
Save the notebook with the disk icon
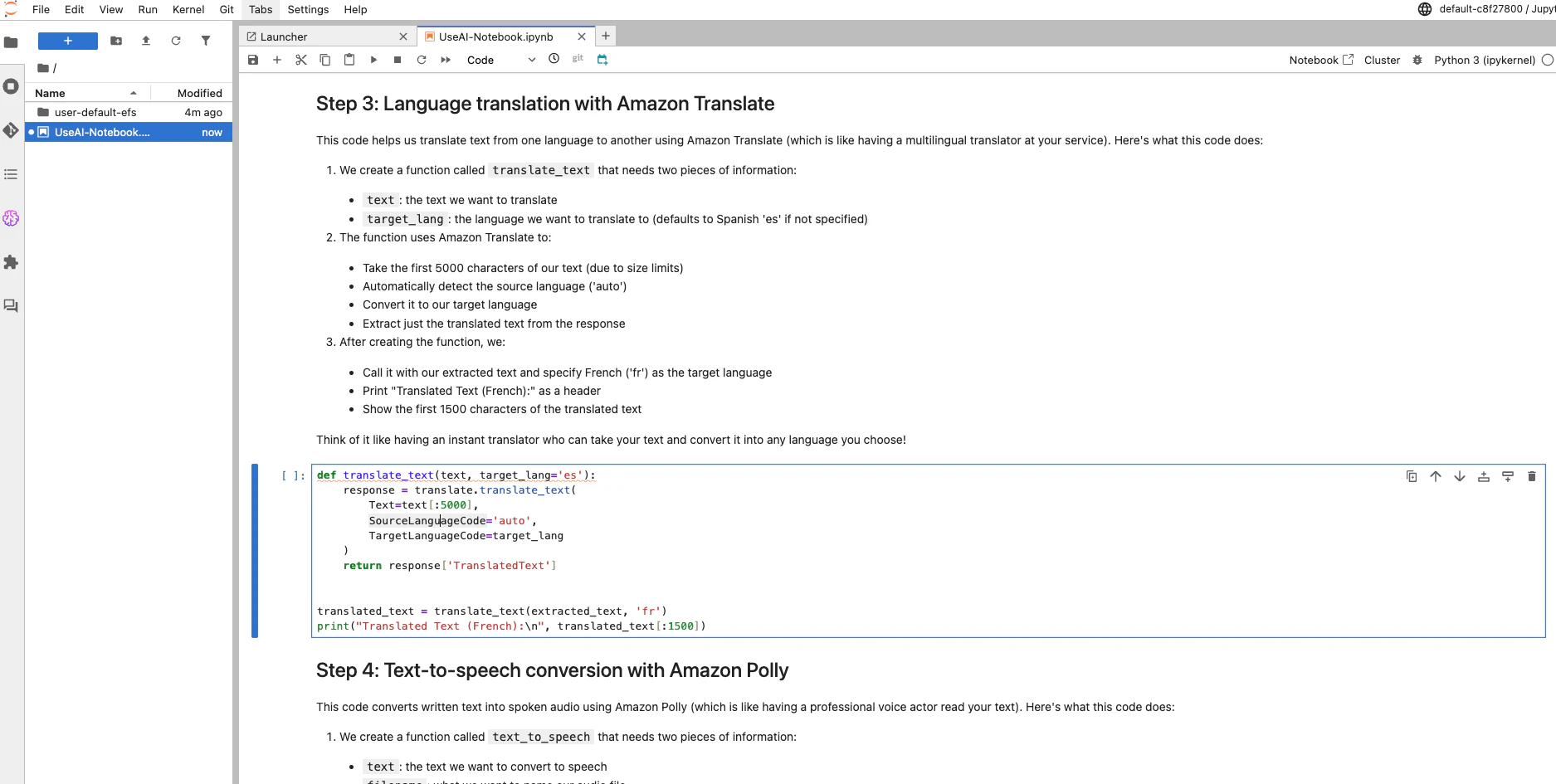(x=253, y=60)
